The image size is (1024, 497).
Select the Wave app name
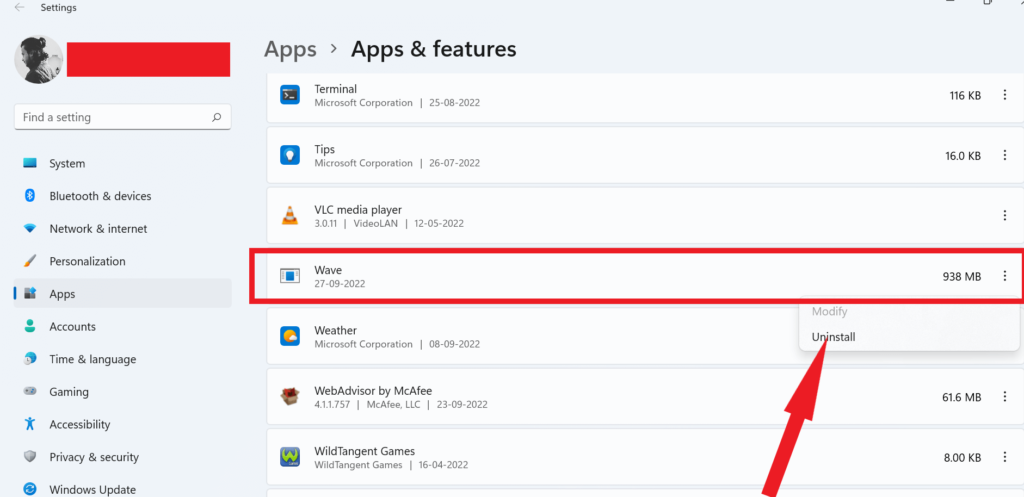click(328, 270)
